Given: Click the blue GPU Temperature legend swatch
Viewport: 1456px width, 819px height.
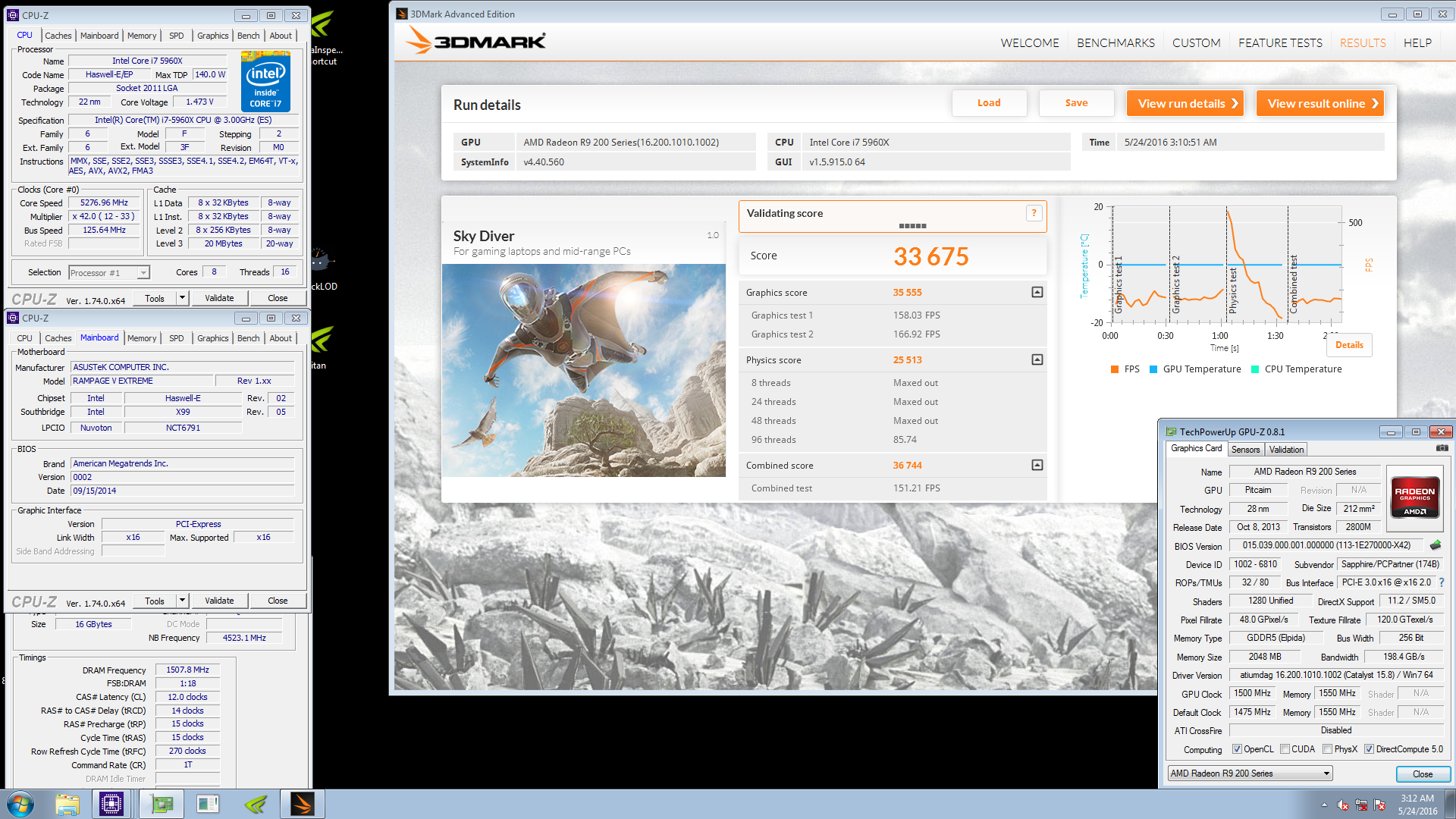Looking at the screenshot, I should [x=1153, y=369].
